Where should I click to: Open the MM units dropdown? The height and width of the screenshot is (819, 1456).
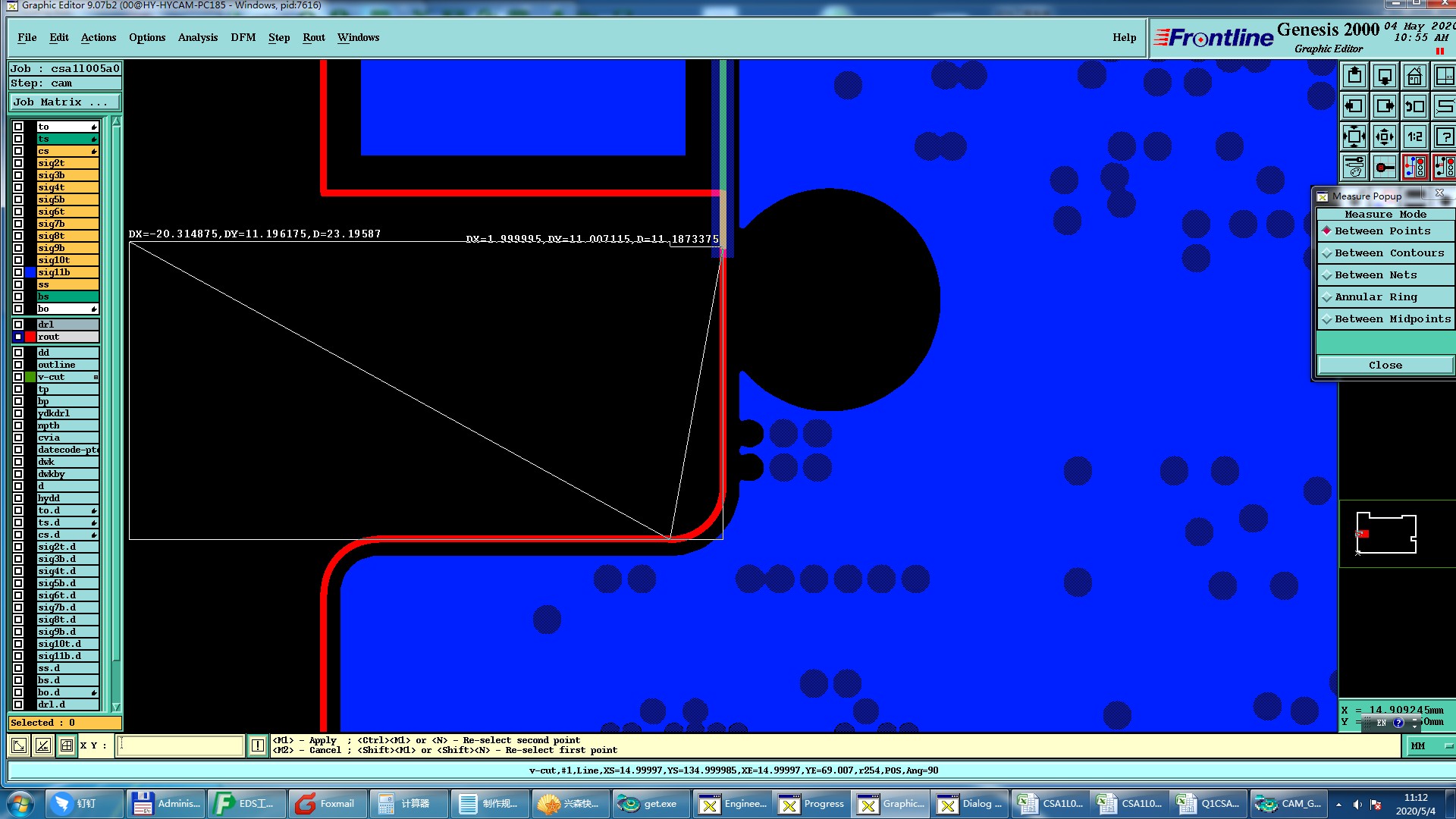(1430, 746)
